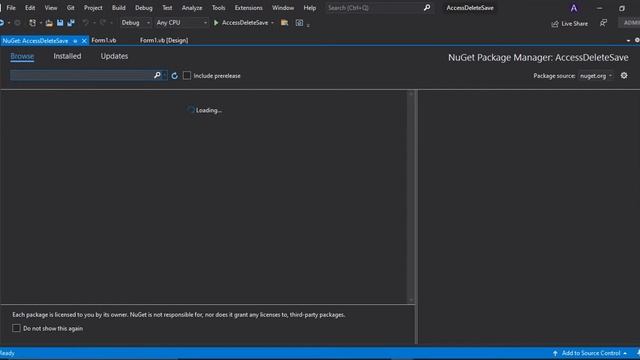640x360 pixels.
Task: Pin the NuGet AccessDeleteSave tab
Action: coord(75,41)
